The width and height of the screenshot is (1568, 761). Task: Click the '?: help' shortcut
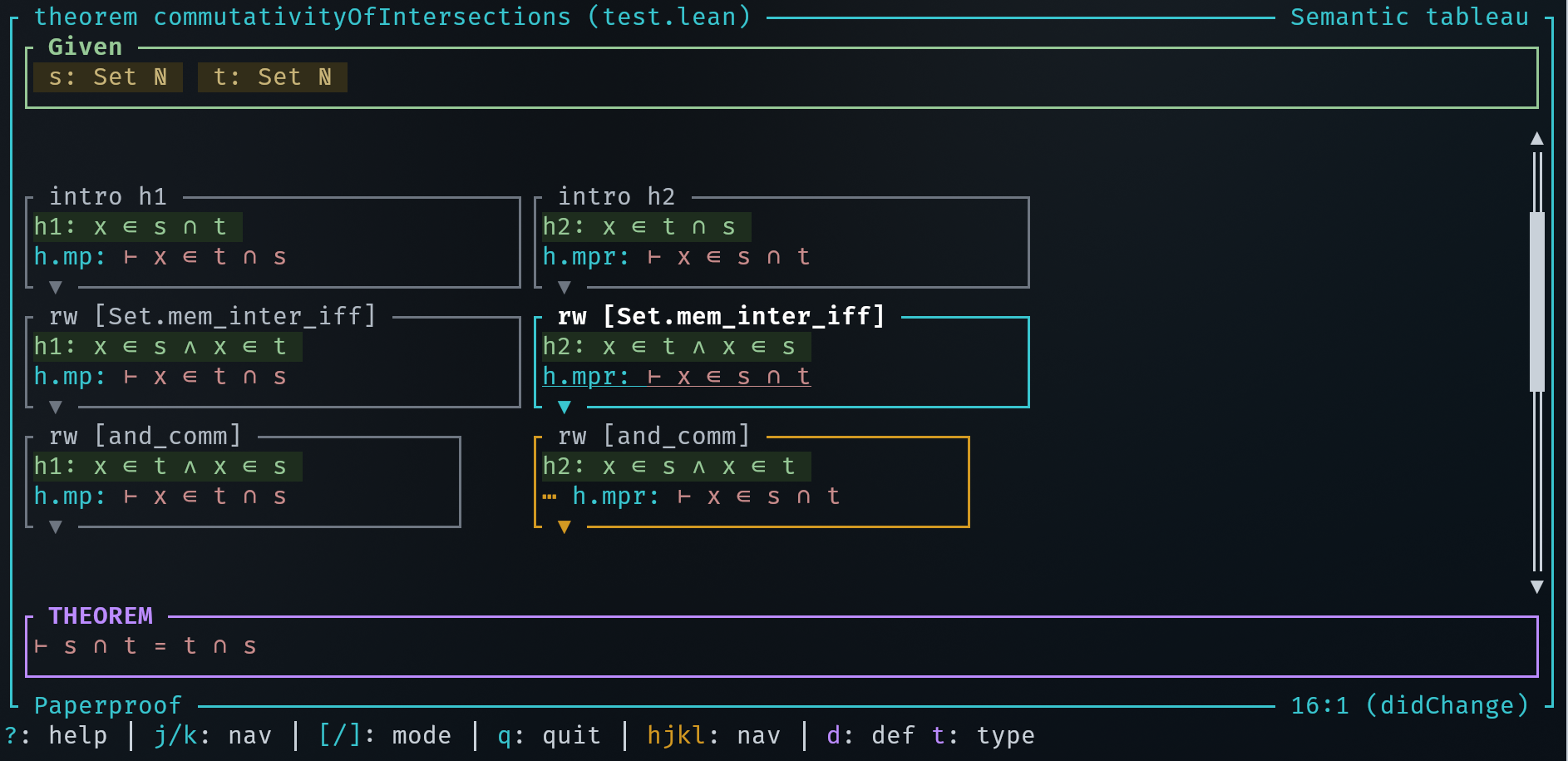[57, 736]
